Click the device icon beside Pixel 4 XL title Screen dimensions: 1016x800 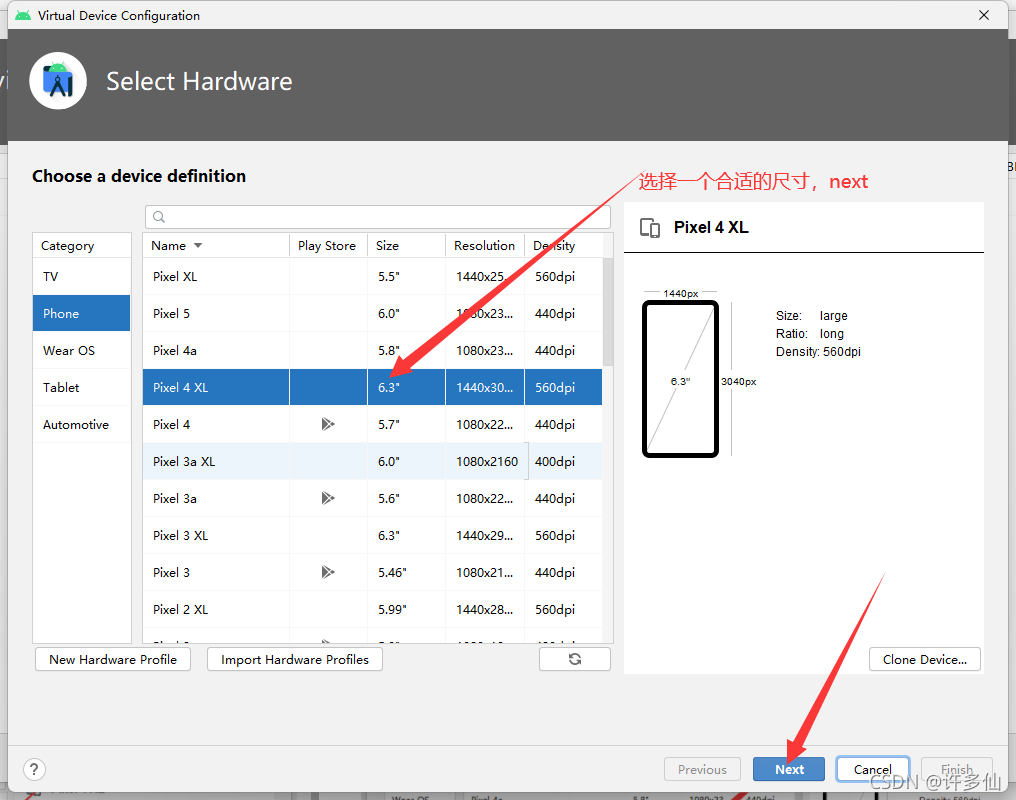click(650, 228)
